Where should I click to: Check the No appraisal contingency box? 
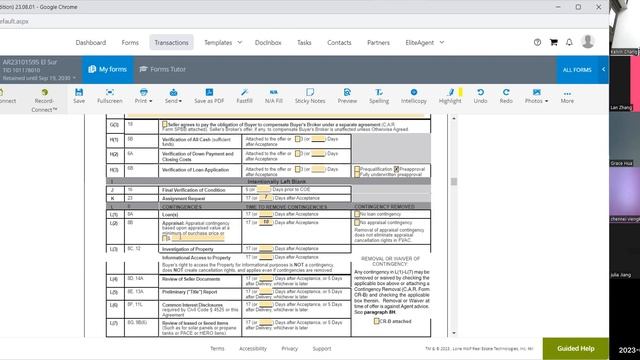coord(357,222)
